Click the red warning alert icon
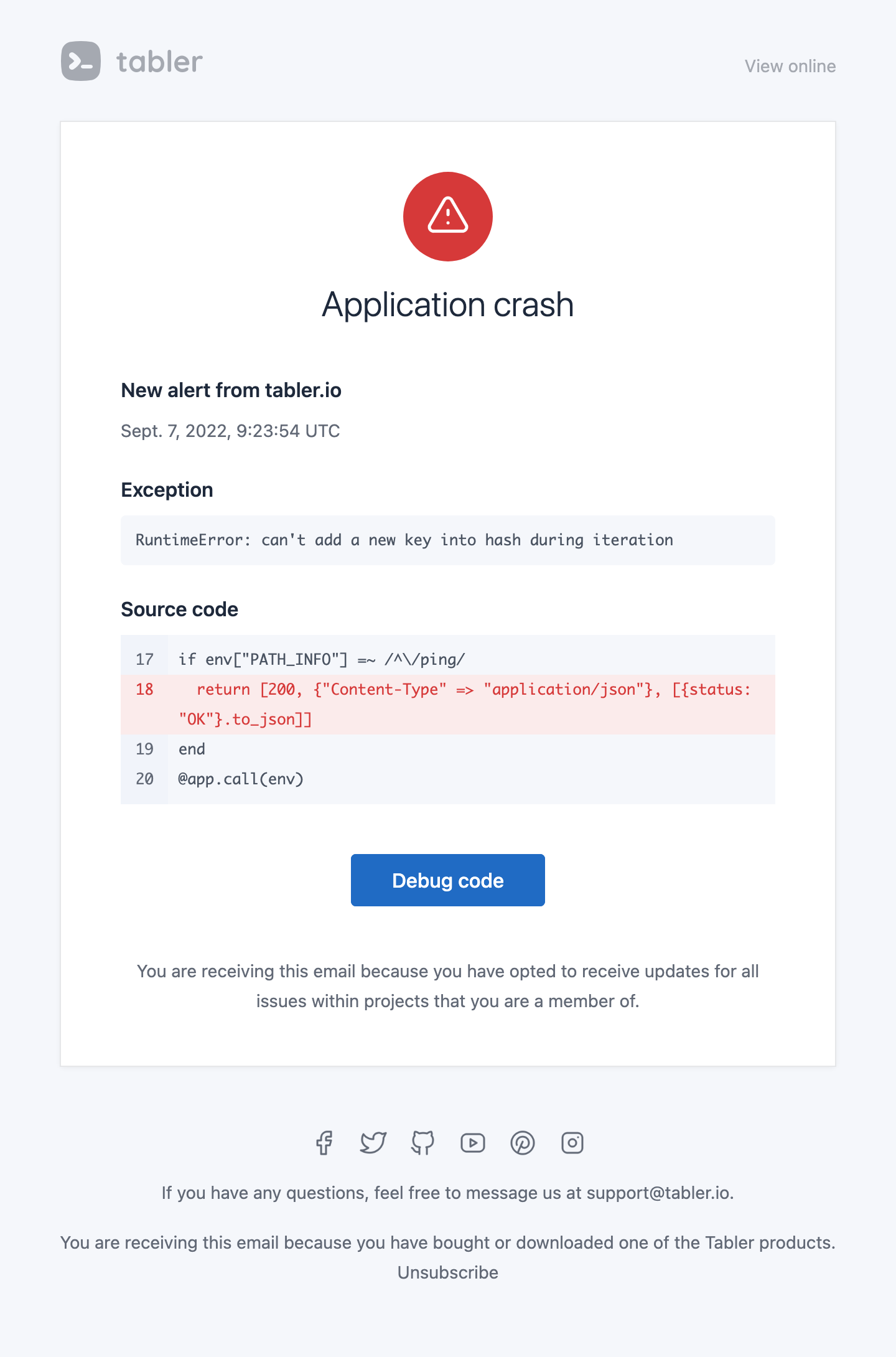 coord(448,217)
